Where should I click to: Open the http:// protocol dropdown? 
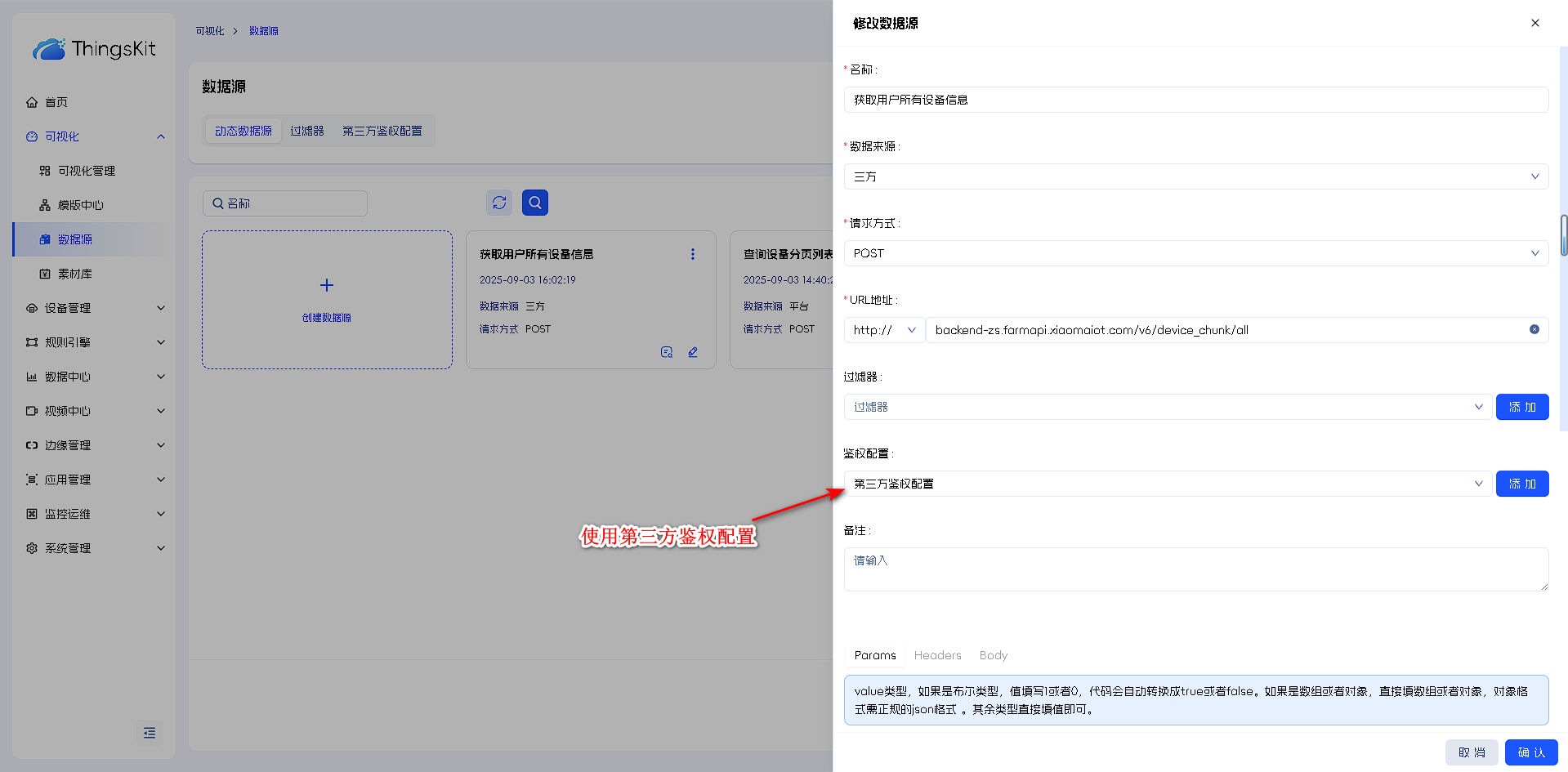[x=884, y=330]
